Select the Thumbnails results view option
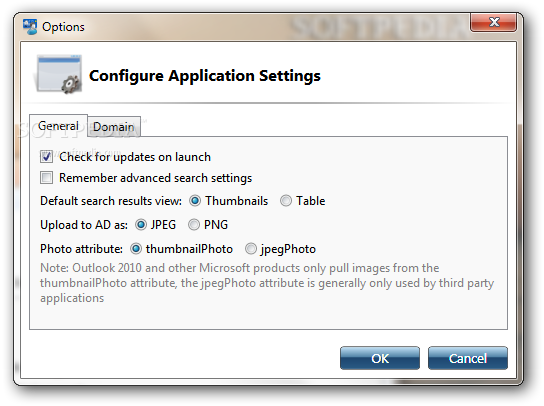 [x=195, y=201]
